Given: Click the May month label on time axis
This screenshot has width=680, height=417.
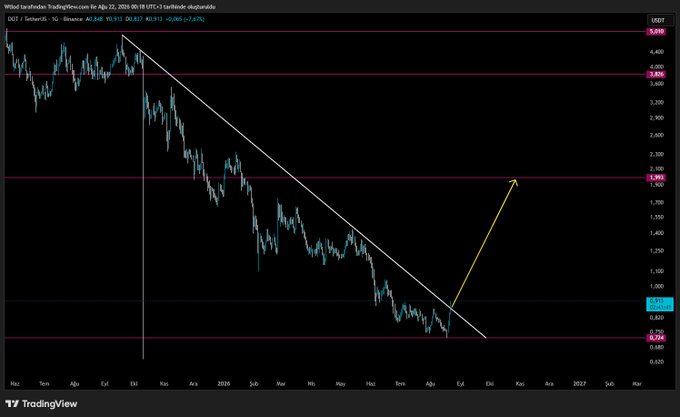Looking at the screenshot, I should [340, 384].
